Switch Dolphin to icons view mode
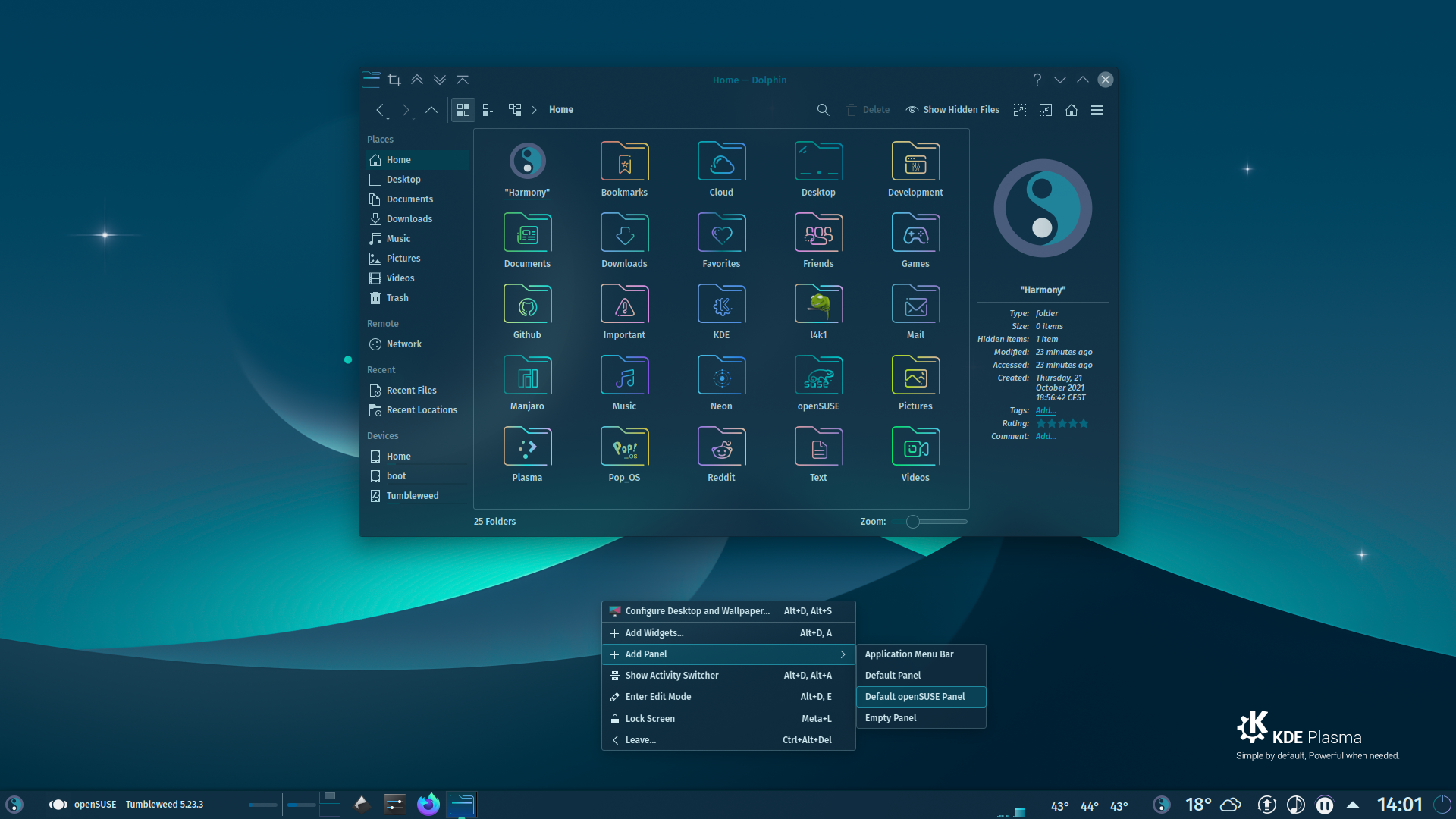Image resolution: width=1456 pixels, height=819 pixels. pos(463,110)
